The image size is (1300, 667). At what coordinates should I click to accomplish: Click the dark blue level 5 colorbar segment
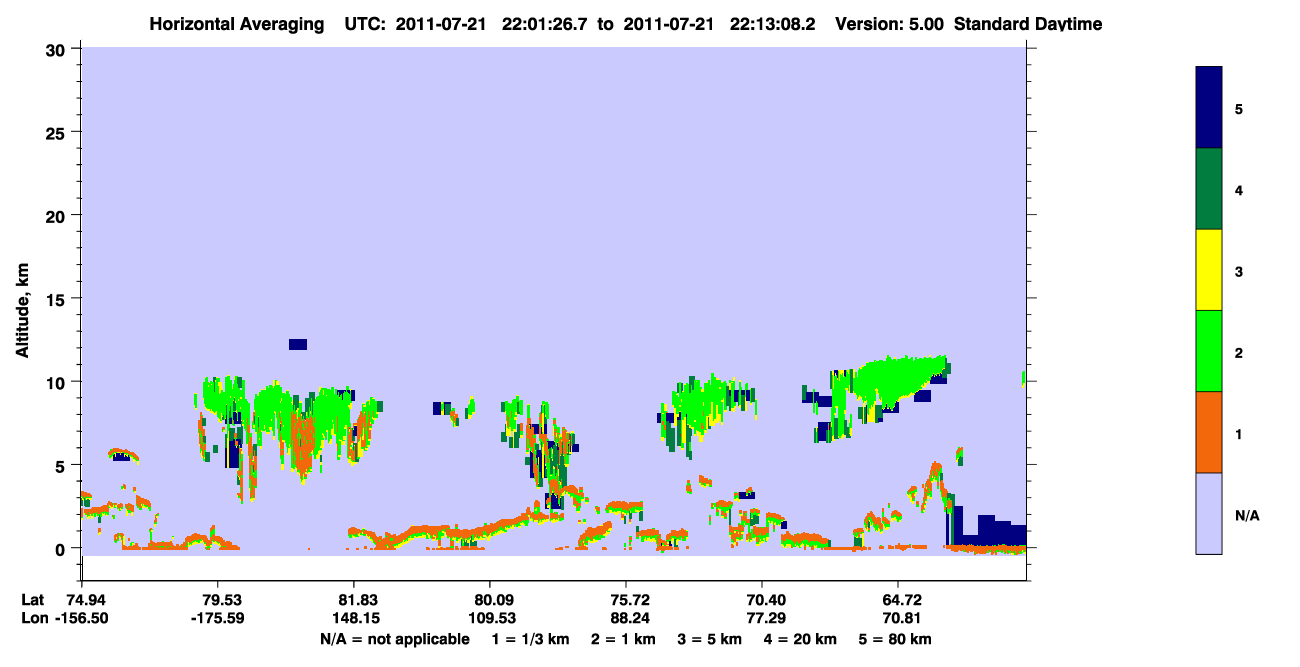pyautogui.click(x=1209, y=107)
